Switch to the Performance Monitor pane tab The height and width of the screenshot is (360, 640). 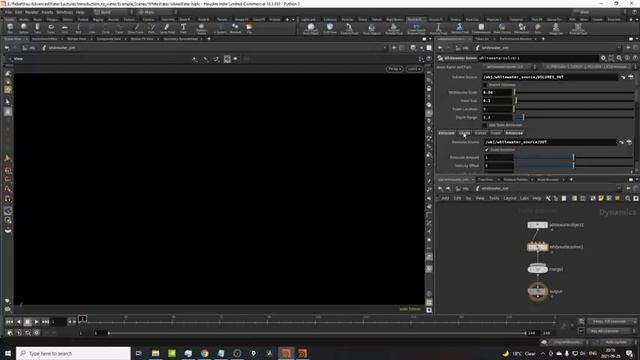[x=516, y=39]
